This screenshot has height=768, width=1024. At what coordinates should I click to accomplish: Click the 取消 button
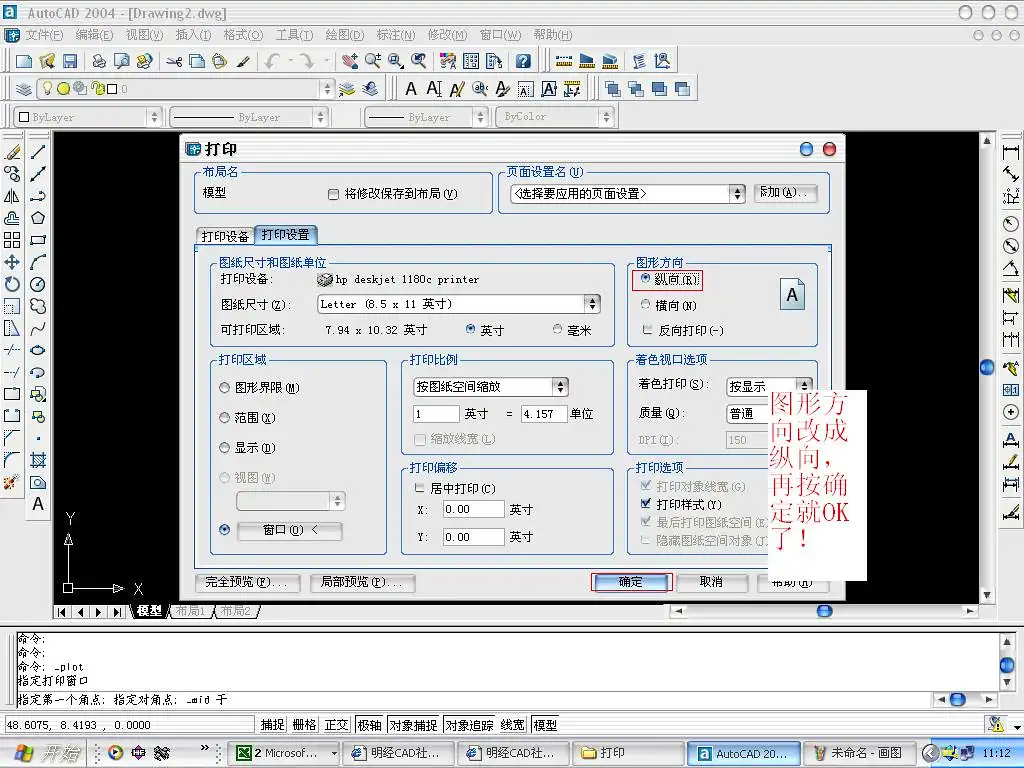(x=711, y=582)
